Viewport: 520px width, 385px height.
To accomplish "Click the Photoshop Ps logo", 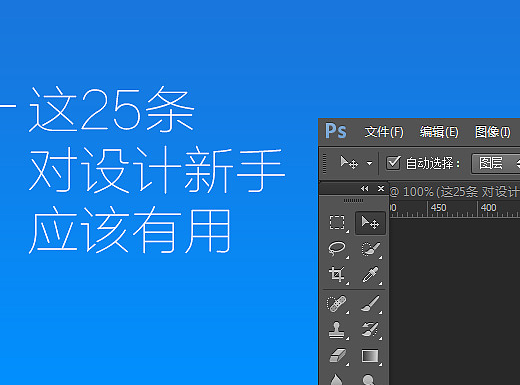I will click(336, 131).
